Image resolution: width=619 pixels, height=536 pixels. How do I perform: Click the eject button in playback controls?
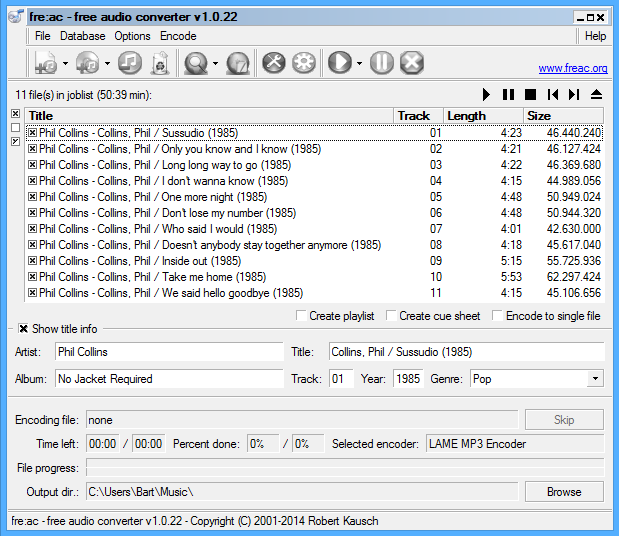[597, 94]
